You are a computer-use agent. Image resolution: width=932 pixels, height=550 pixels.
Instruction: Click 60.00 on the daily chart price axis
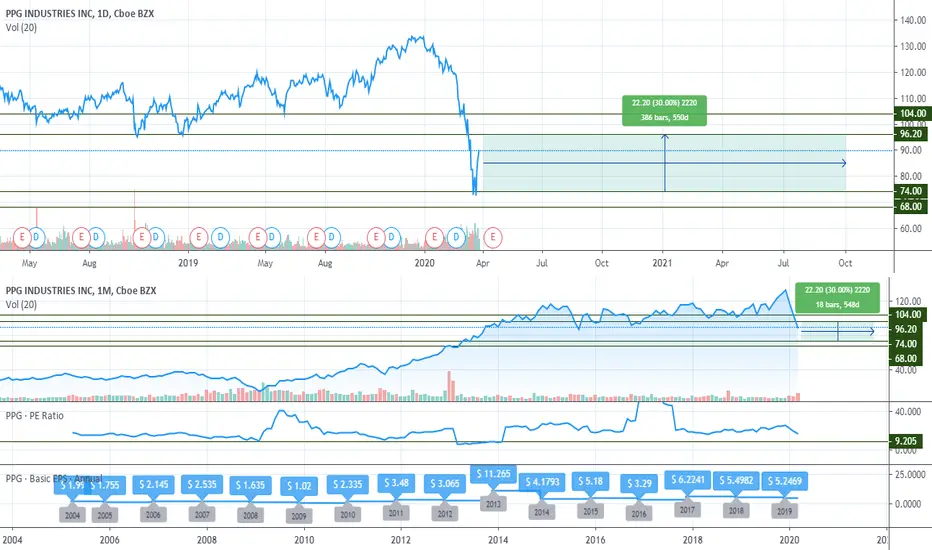click(x=911, y=228)
